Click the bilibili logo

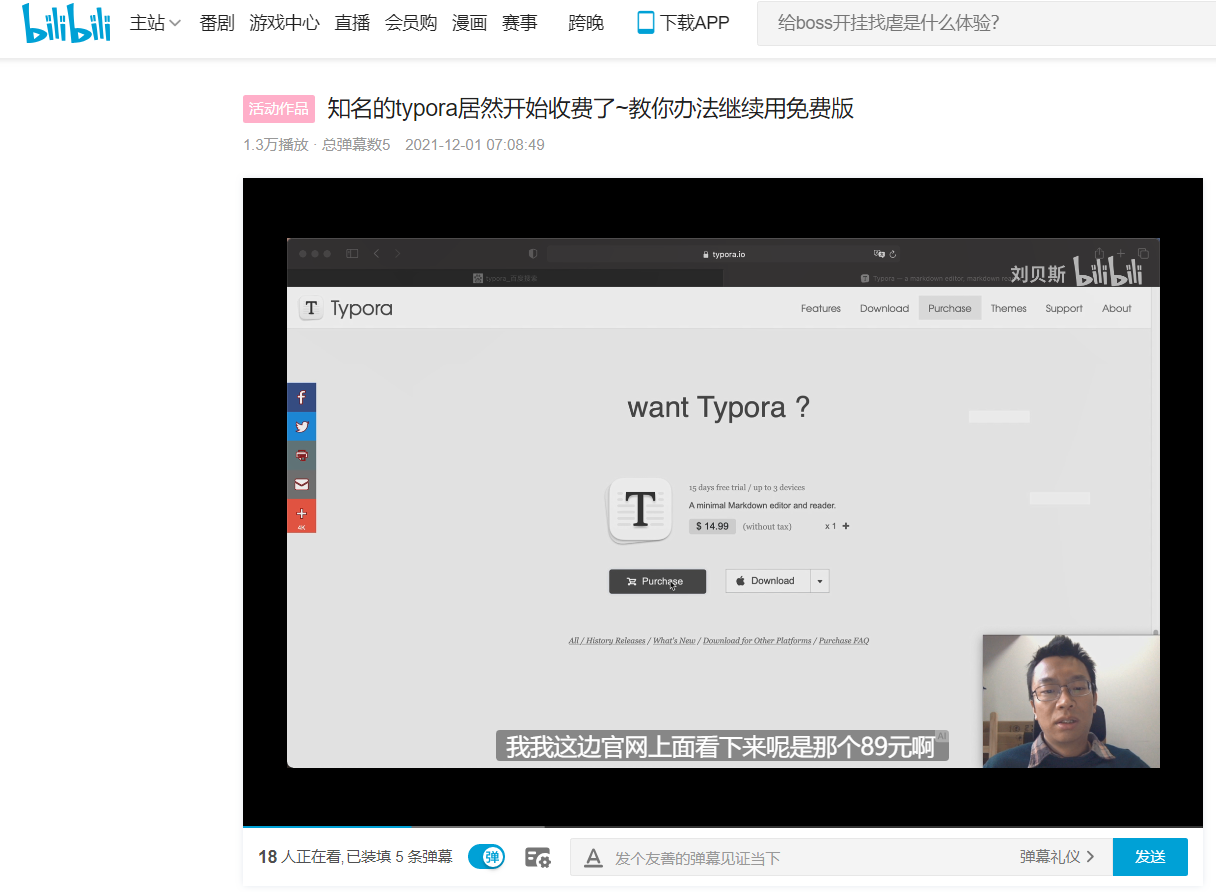coord(67,23)
